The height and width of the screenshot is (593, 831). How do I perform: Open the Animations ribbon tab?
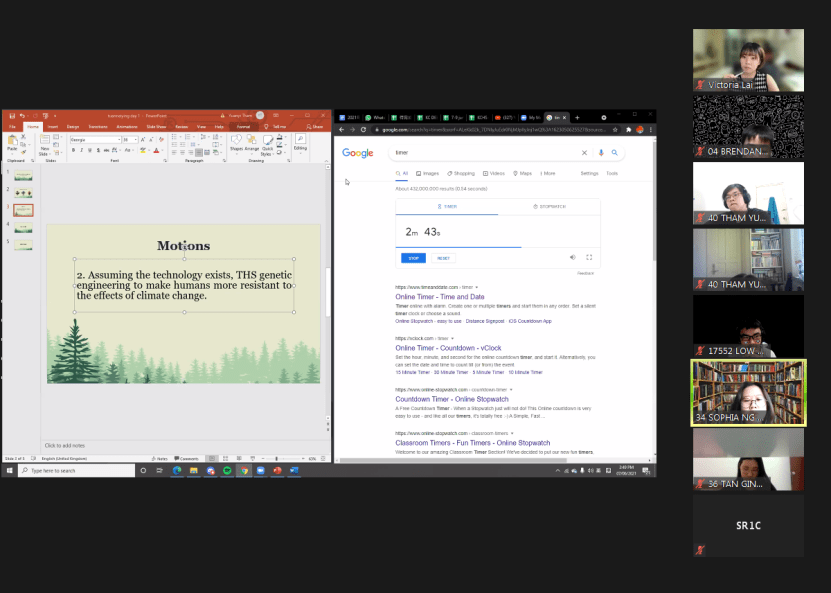point(127,127)
